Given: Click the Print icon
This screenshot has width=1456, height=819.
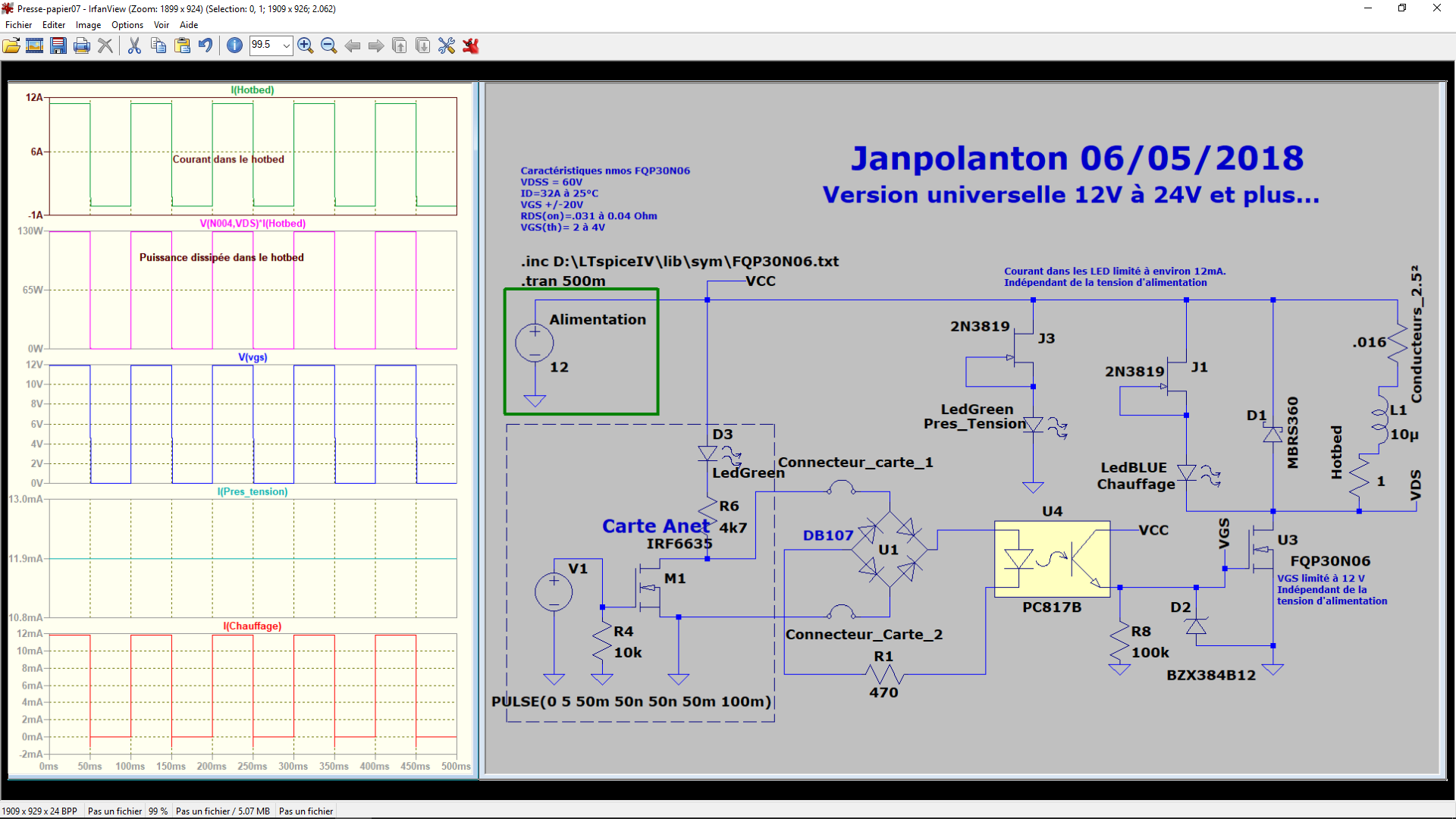Looking at the screenshot, I should coord(82,45).
